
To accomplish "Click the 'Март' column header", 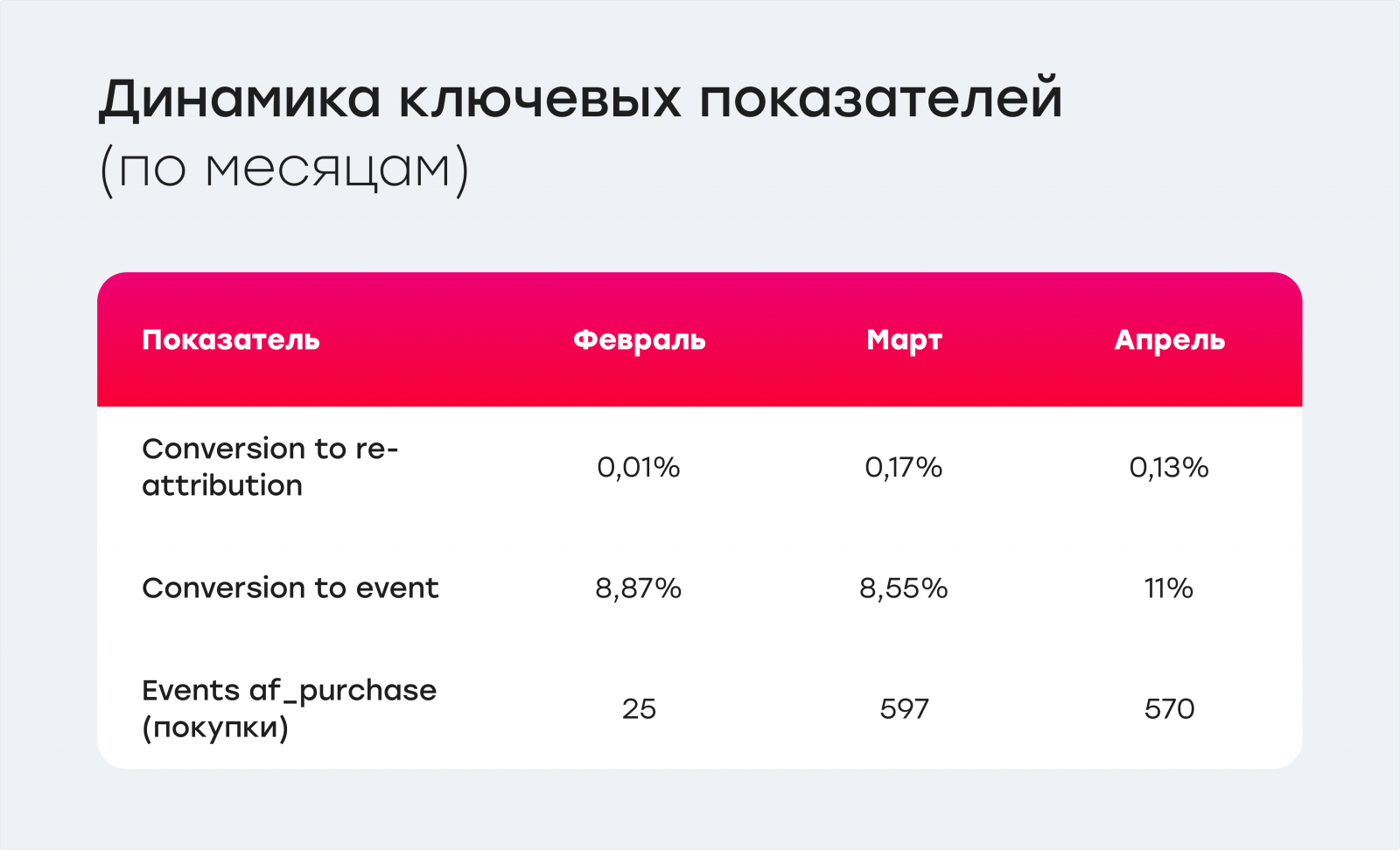I will point(904,340).
